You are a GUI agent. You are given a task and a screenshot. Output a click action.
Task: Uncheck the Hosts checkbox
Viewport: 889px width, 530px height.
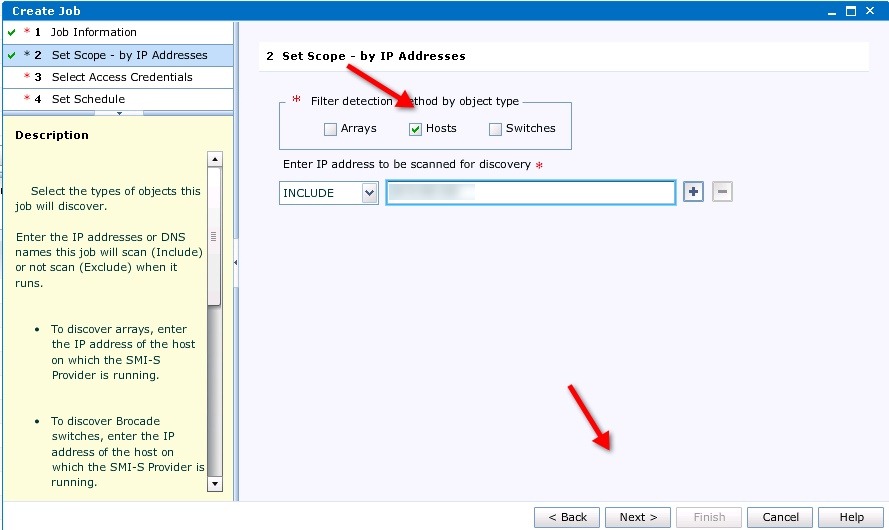[416, 129]
